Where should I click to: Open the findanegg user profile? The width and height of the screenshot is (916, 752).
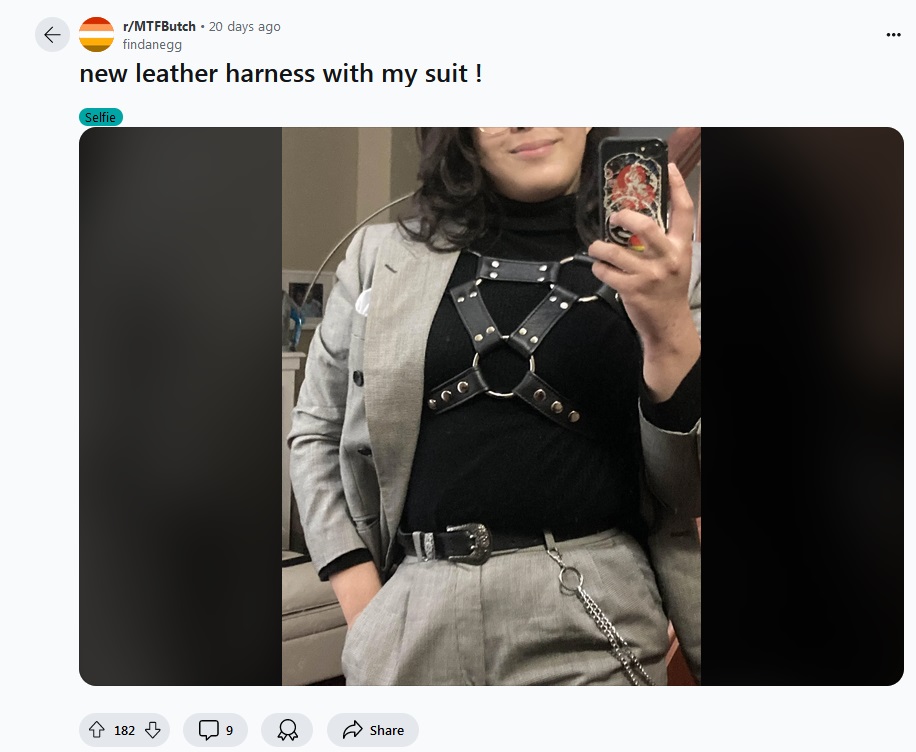152,44
